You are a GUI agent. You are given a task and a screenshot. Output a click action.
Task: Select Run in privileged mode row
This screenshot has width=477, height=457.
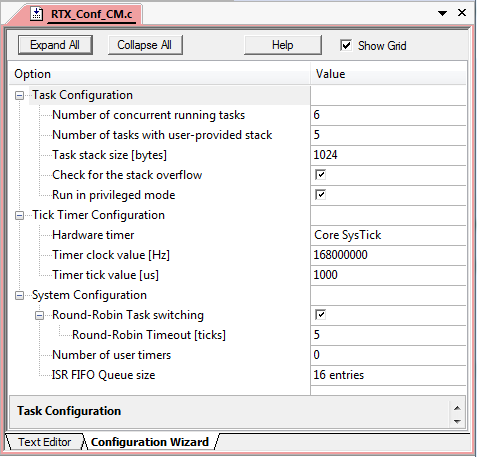click(x=114, y=195)
